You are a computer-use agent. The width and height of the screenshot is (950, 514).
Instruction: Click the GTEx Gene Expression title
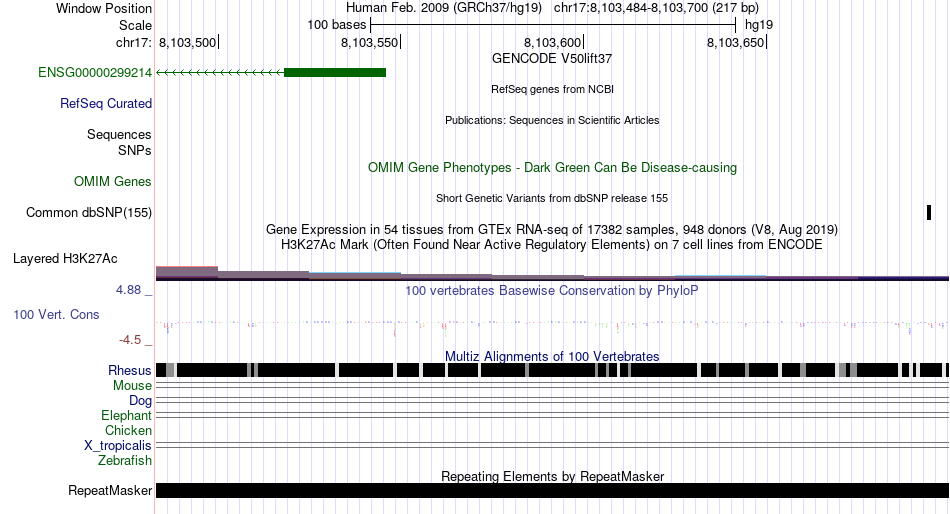pyautogui.click(x=552, y=230)
